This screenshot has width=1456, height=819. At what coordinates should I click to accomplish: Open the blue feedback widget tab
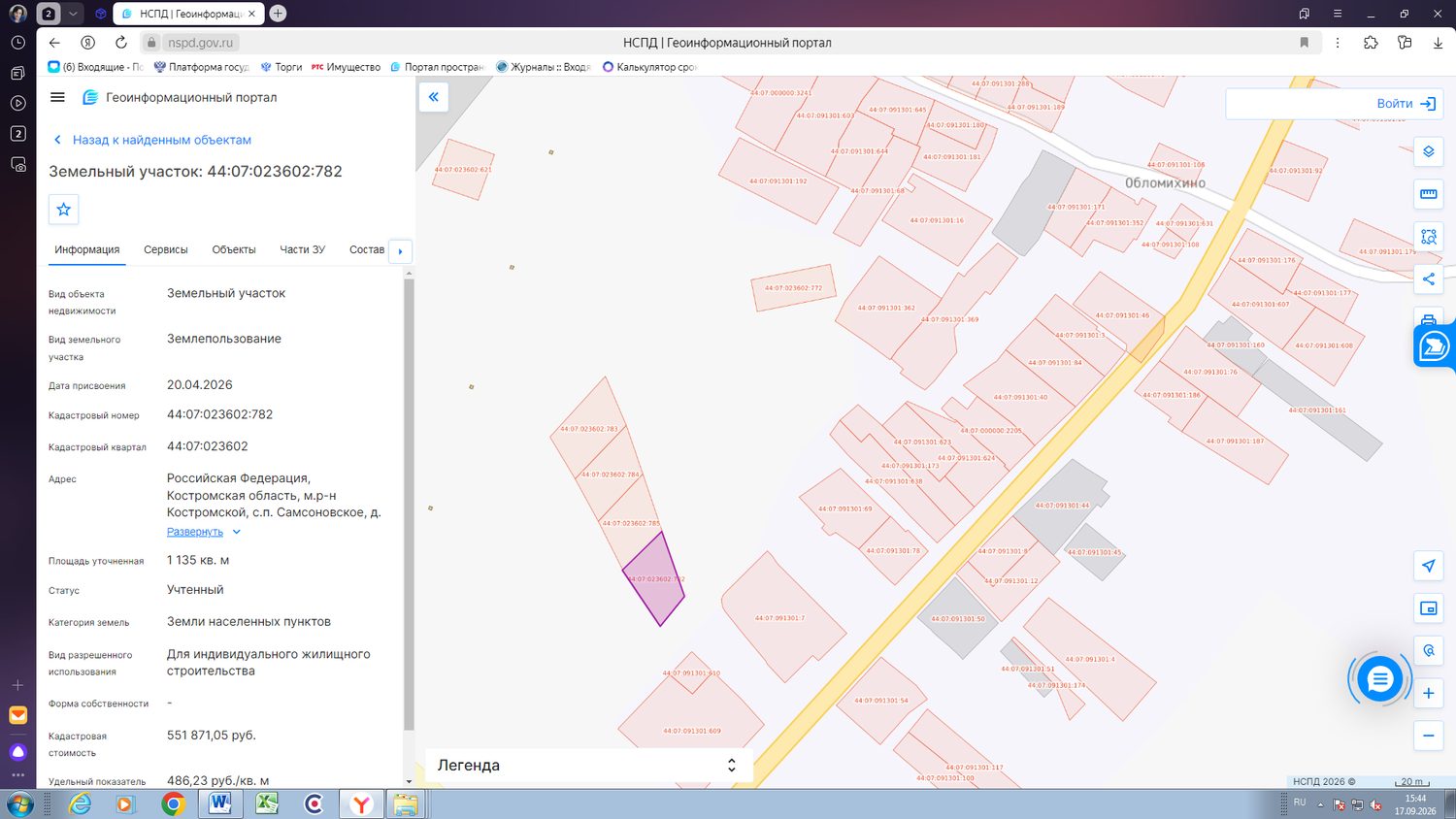(1435, 345)
